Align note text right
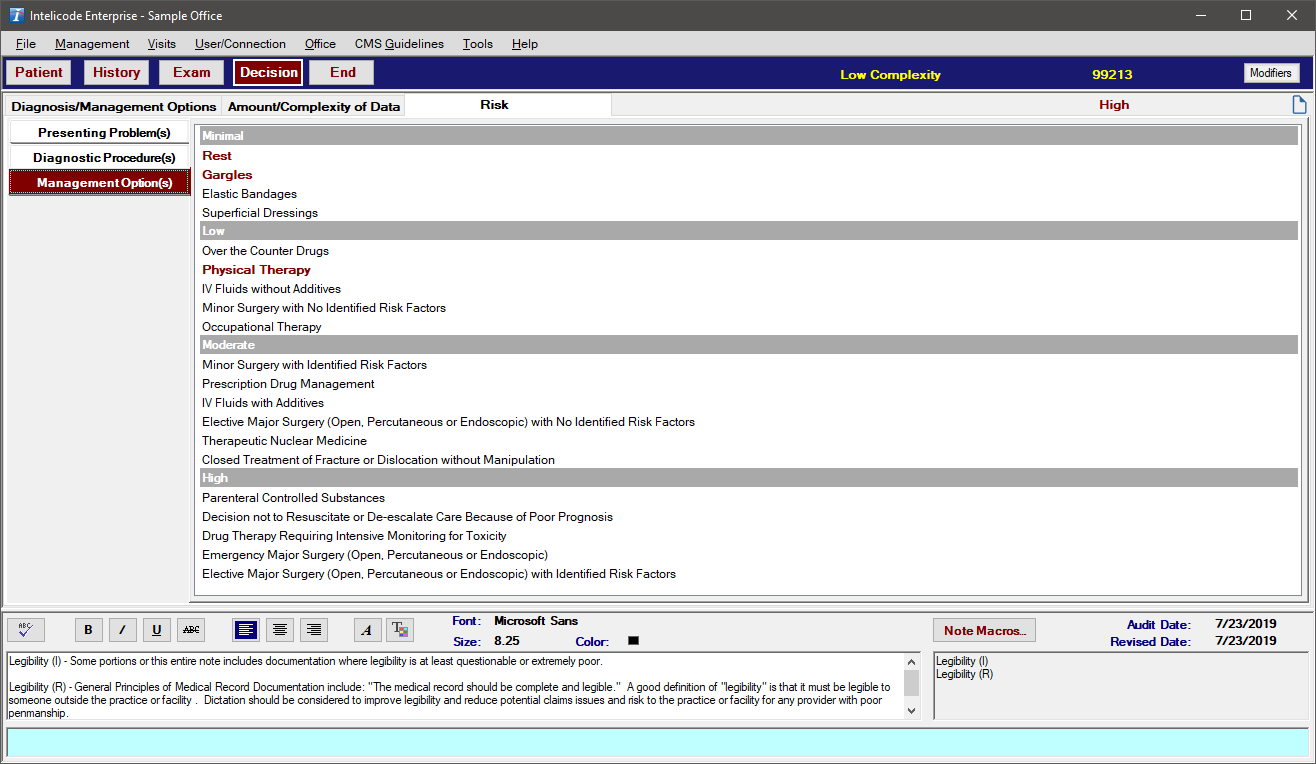1316x764 pixels. click(x=315, y=630)
